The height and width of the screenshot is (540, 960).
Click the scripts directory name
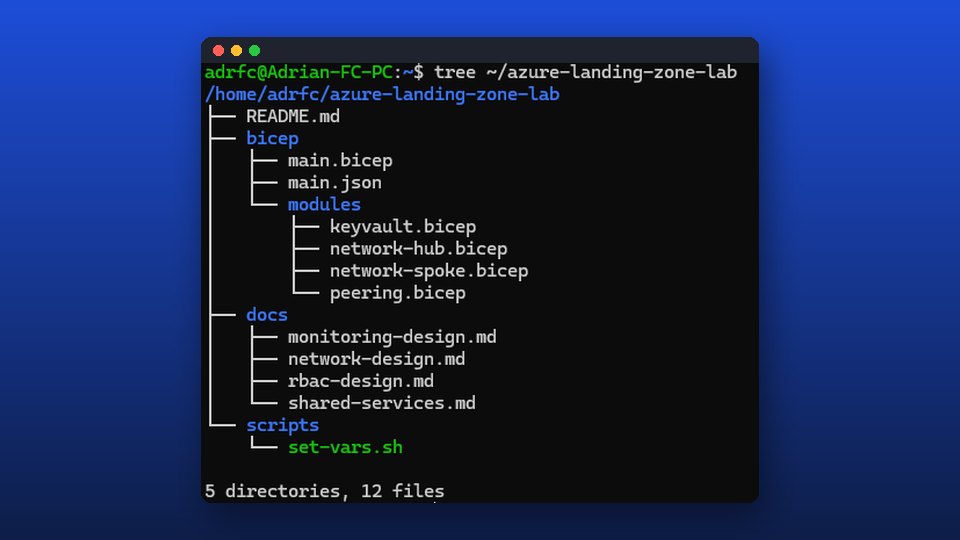pos(283,425)
